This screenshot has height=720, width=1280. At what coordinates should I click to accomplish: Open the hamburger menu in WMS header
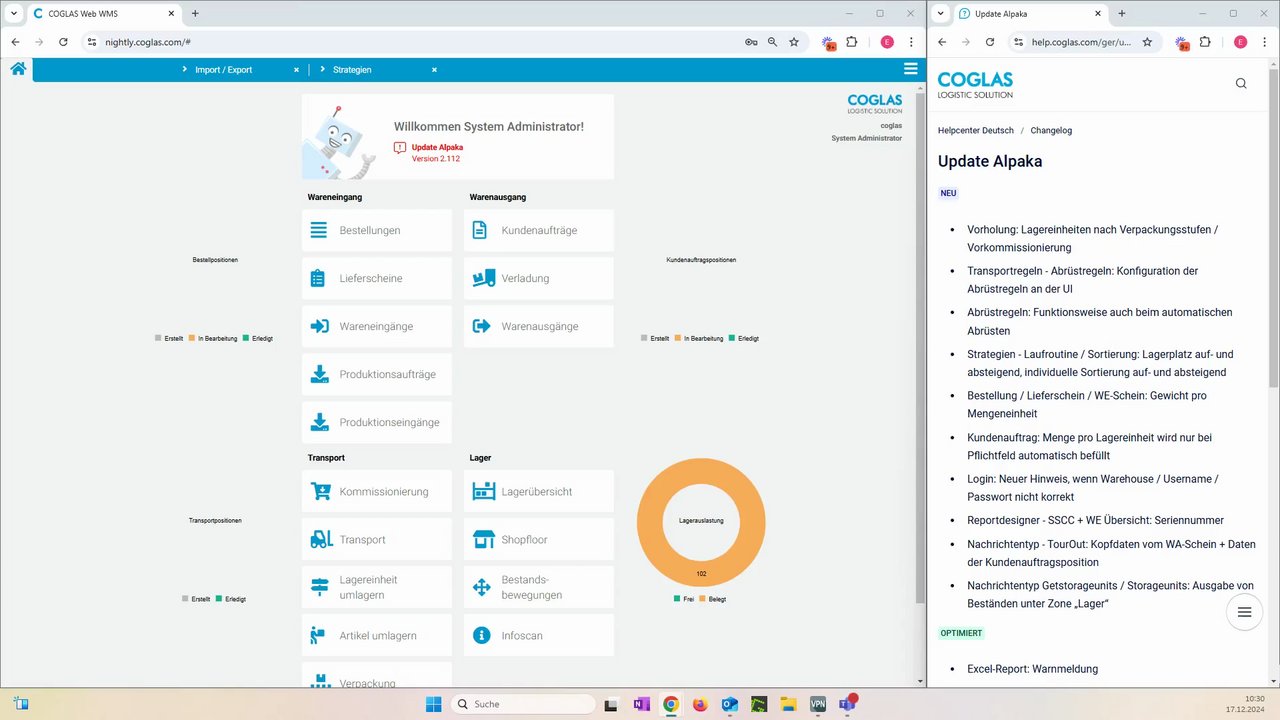[x=910, y=69]
